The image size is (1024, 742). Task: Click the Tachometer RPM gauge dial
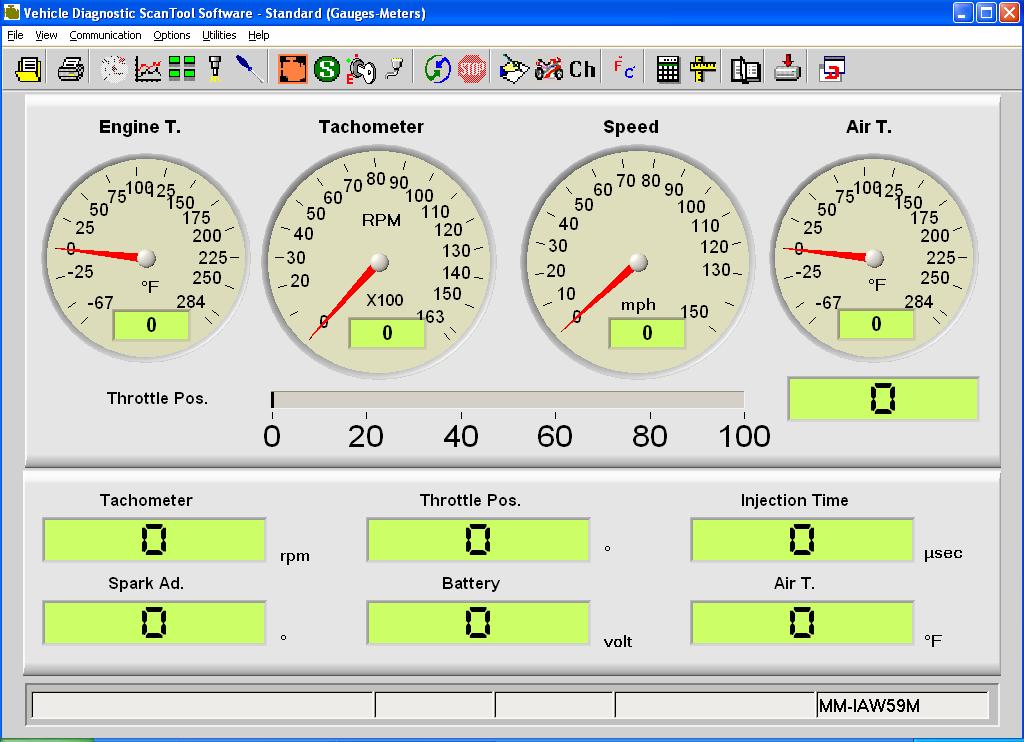click(x=379, y=262)
